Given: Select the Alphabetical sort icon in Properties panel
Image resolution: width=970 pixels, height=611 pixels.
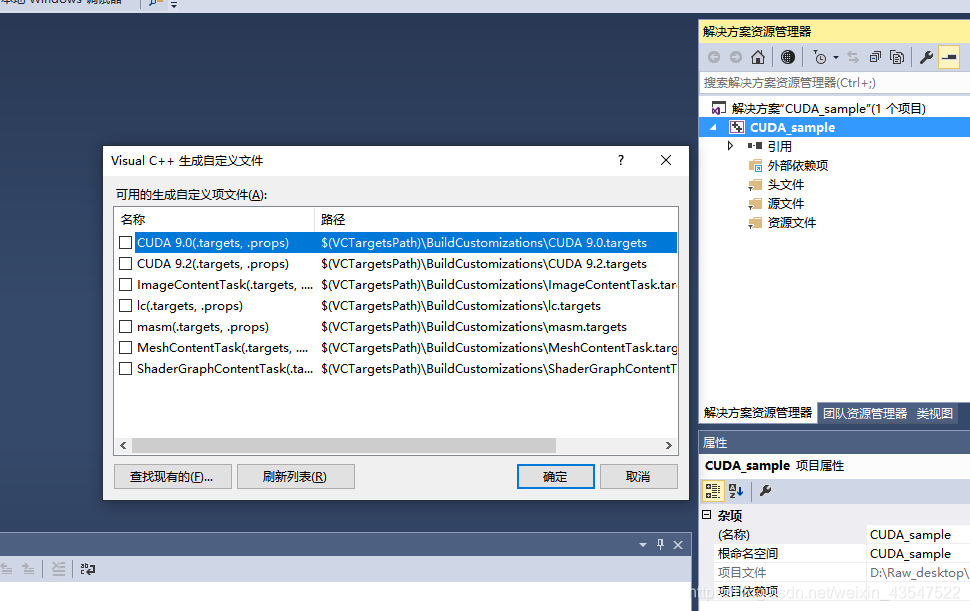Looking at the screenshot, I should (x=736, y=491).
